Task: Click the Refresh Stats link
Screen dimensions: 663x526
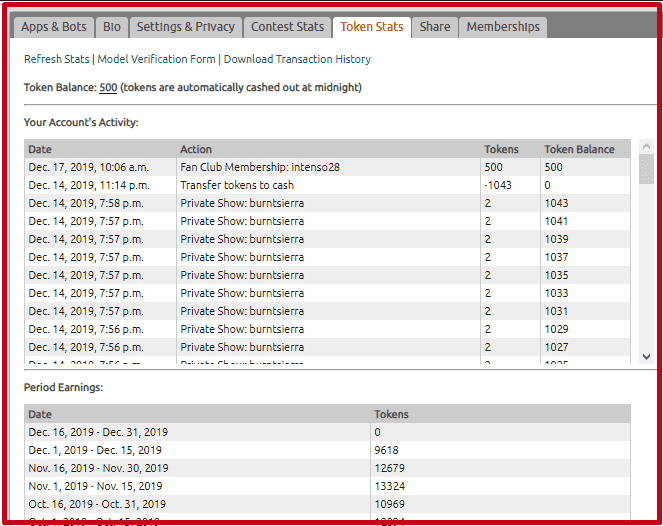Action: [x=57, y=60]
